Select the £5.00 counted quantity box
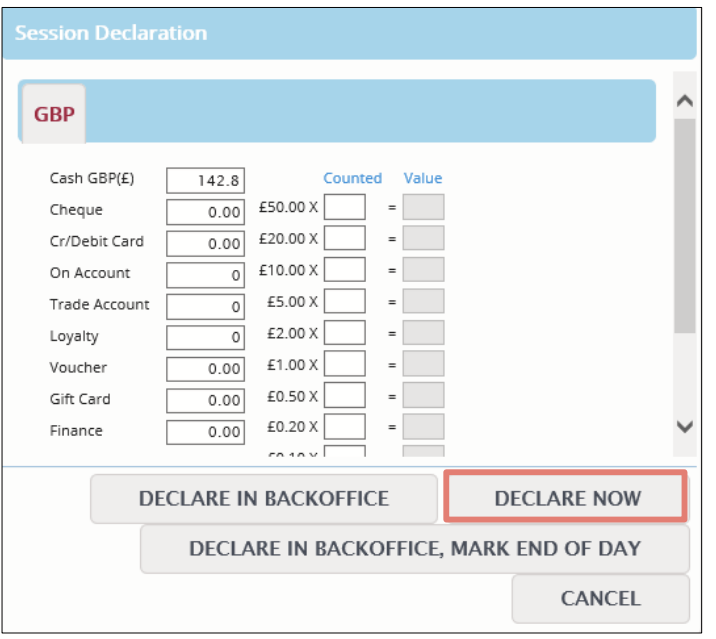The width and height of the screenshot is (716, 639). (345, 301)
